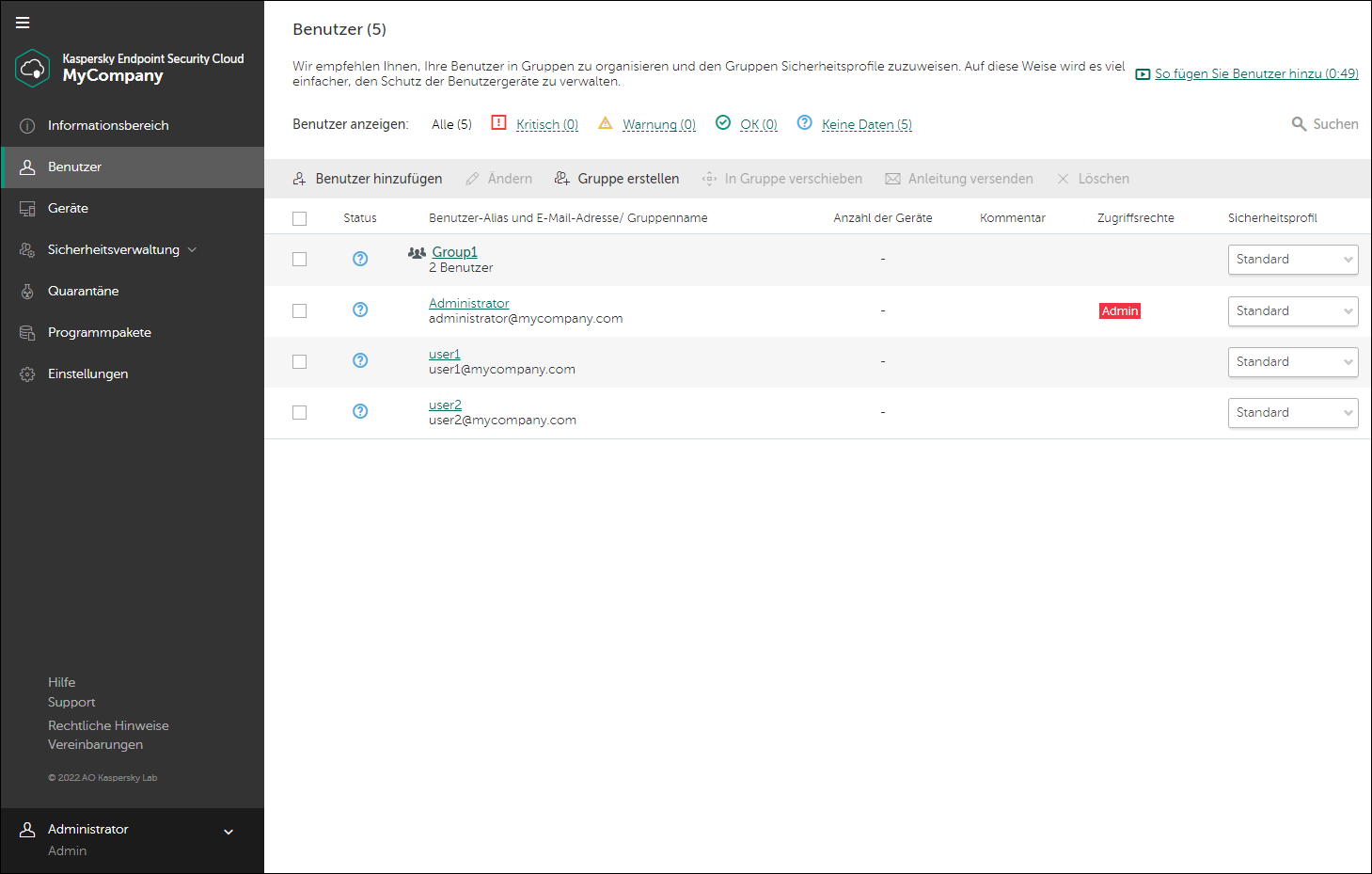
Task: Open the security profile dropdown for Group1
Action: (1292, 260)
